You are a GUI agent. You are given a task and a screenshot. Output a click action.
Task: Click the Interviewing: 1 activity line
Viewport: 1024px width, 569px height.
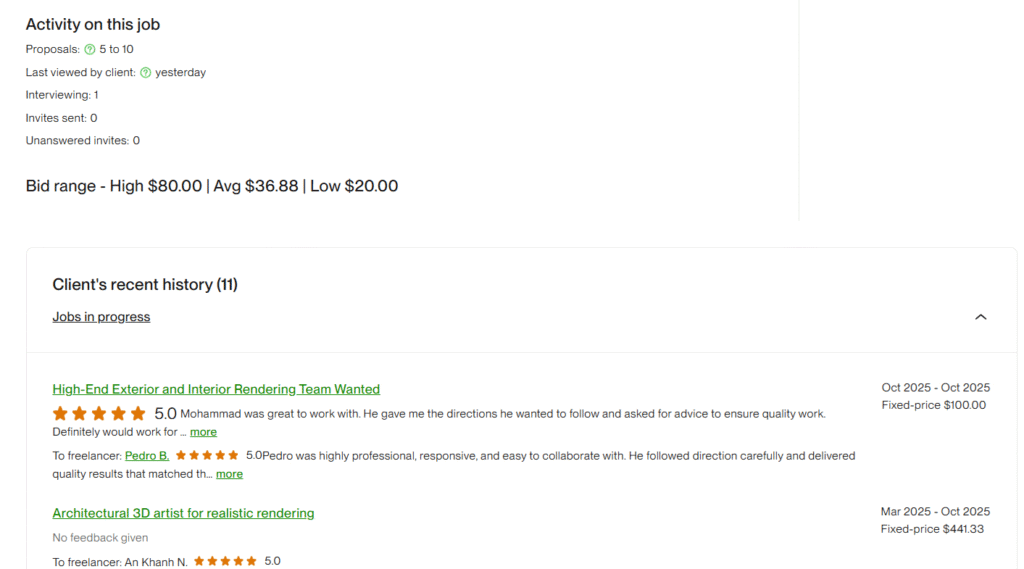coord(62,95)
